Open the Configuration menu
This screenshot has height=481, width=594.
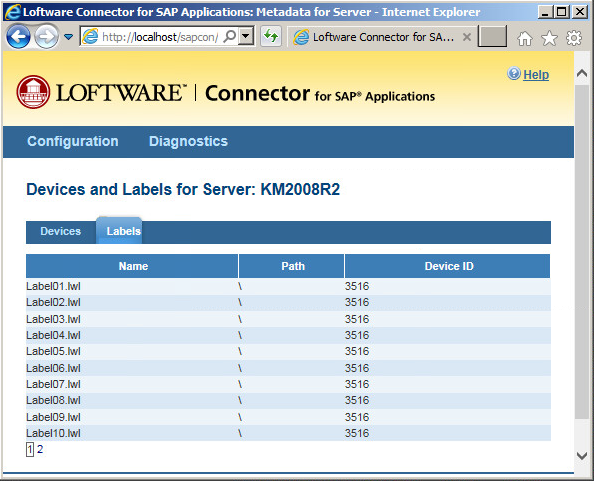point(73,141)
